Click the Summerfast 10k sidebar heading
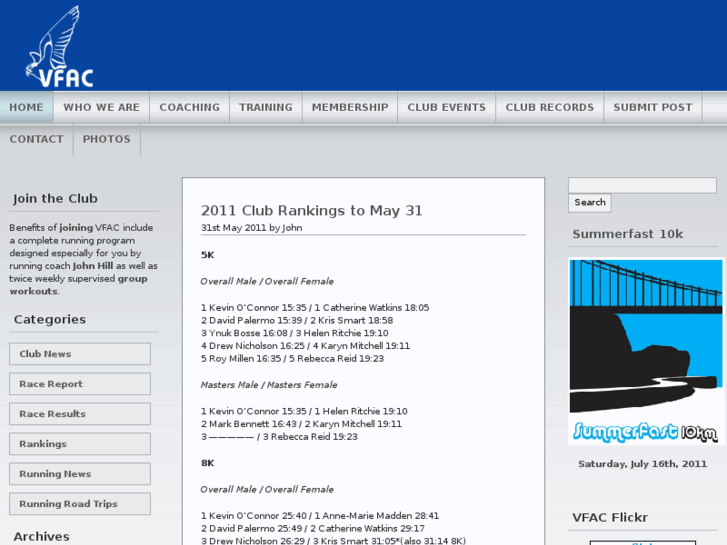727x545 pixels. [627, 234]
